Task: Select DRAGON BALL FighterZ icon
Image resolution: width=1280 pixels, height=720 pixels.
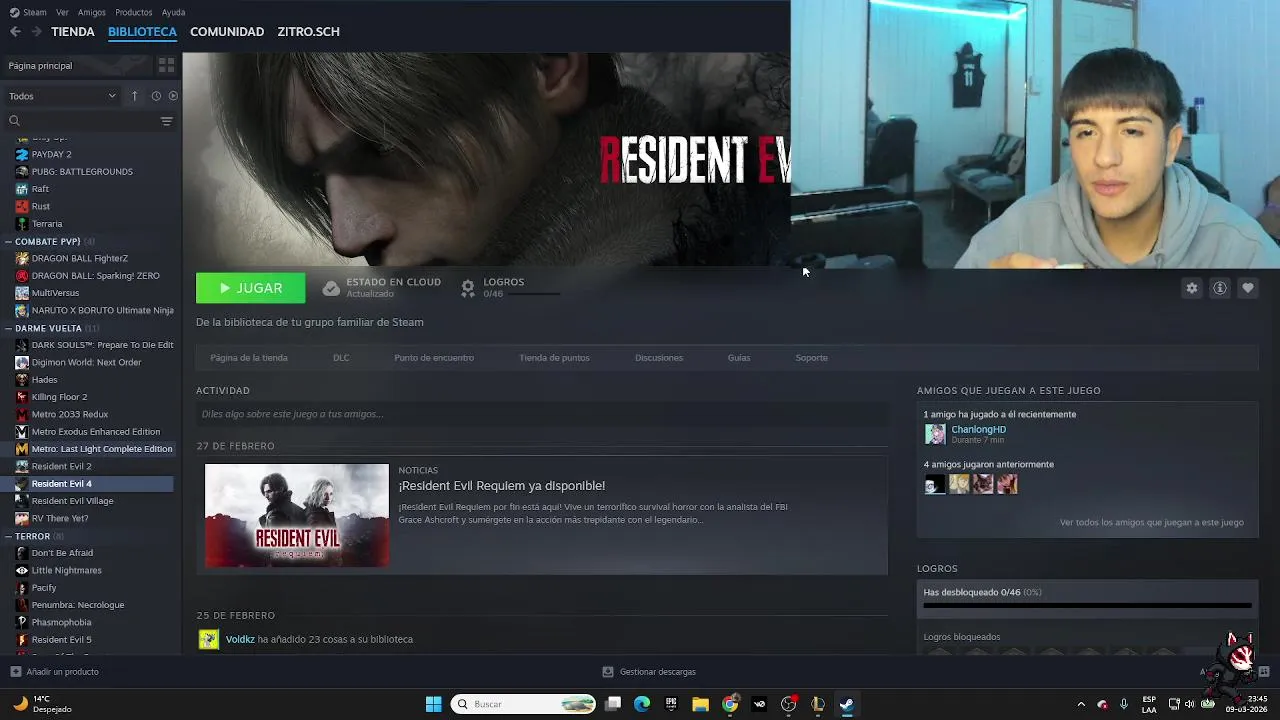Action: pyautogui.click(x=22, y=258)
